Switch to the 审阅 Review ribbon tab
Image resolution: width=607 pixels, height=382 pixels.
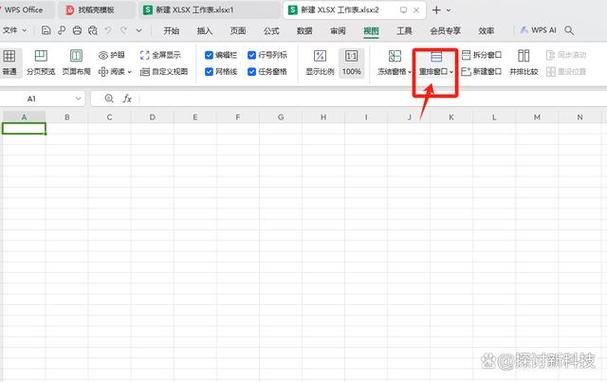(338, 31)
